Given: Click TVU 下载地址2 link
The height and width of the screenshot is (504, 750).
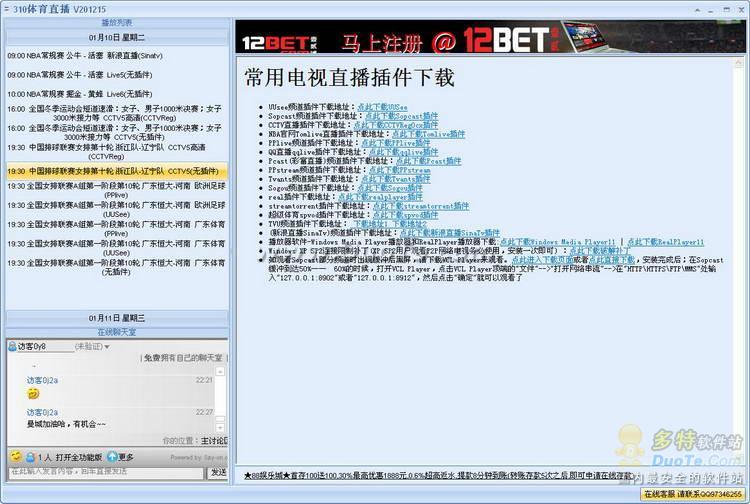Looking at the screenshot, I should click(x=409, y=224).
